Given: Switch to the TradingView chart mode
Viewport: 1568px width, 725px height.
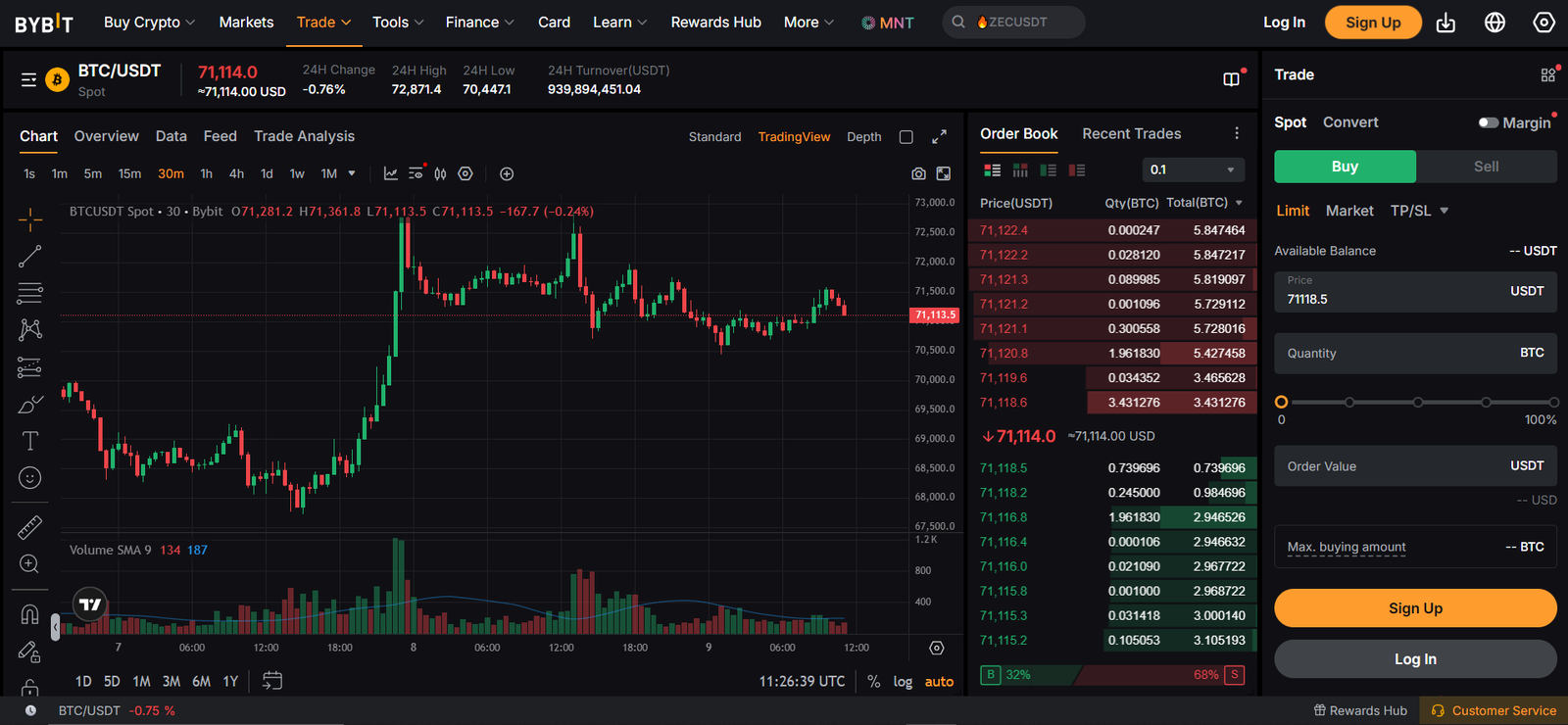Looking at the screenshot, I should coord(794,137).
